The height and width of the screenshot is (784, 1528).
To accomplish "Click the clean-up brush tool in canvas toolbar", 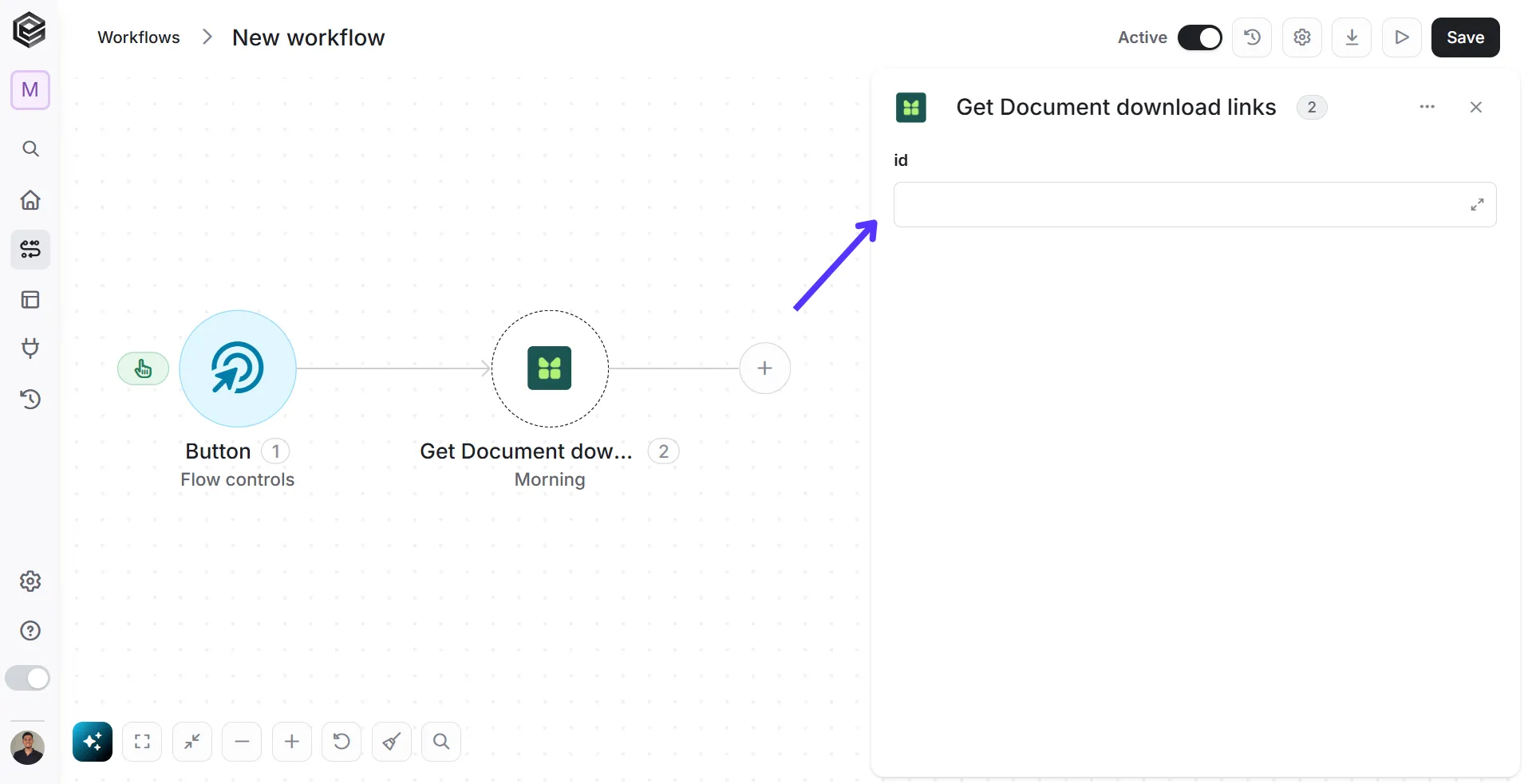I will [392, 742].
